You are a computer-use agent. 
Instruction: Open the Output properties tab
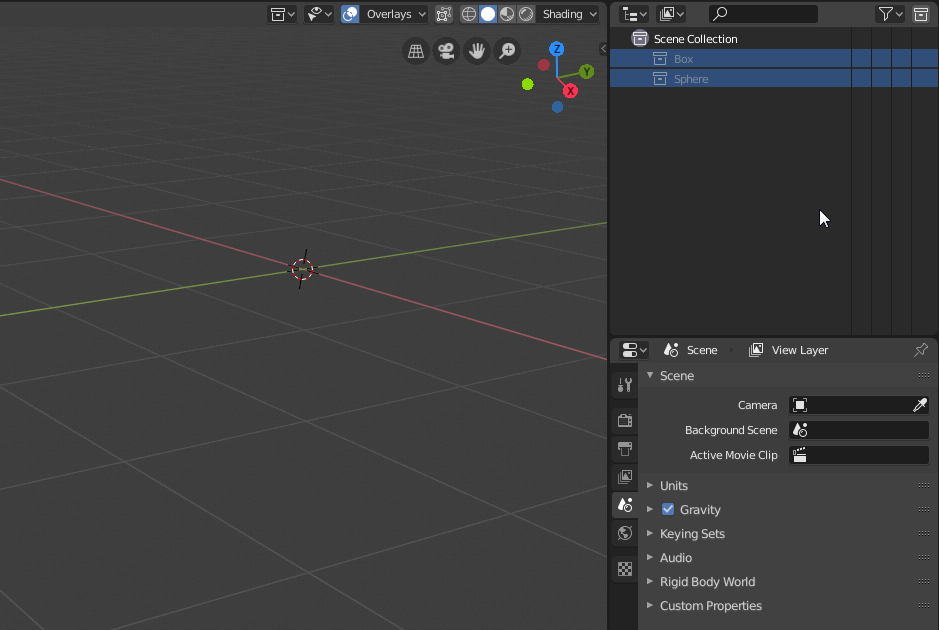point(624,449)
